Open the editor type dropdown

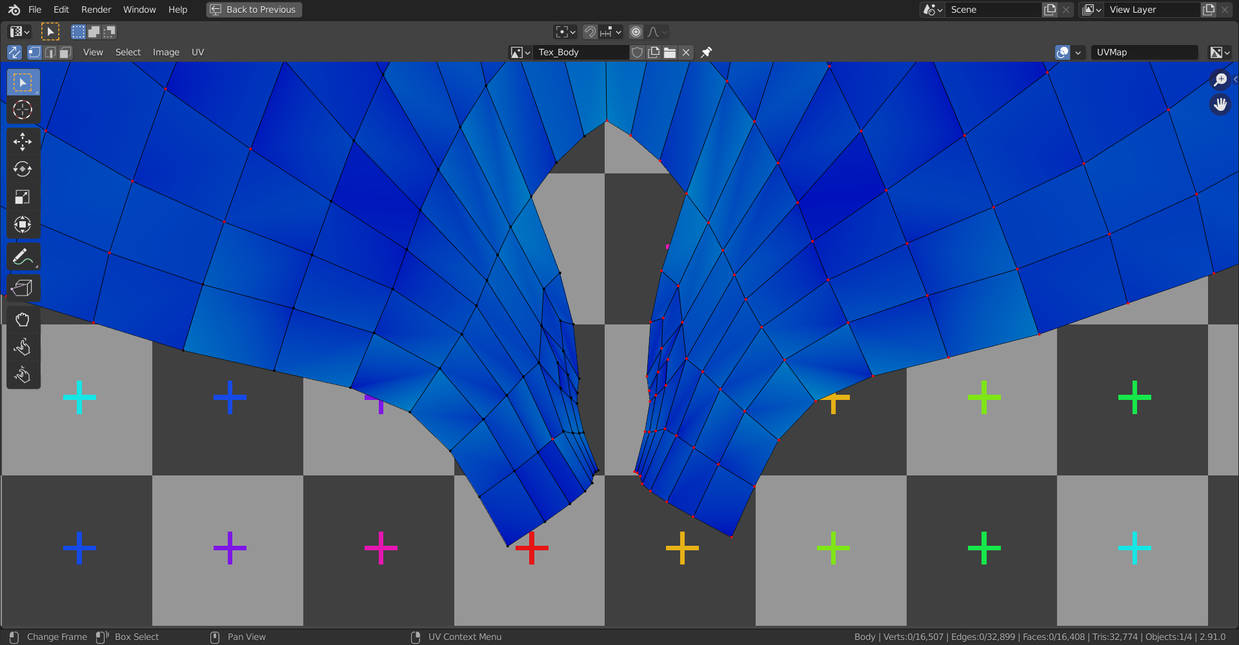[x=20, y=32]
